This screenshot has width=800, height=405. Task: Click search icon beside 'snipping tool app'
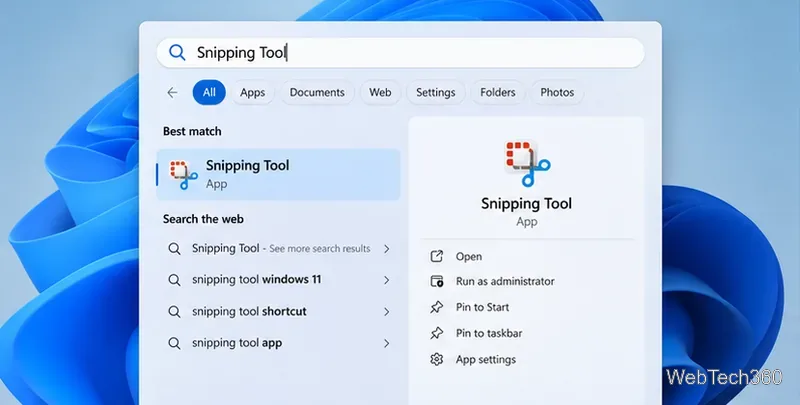click(174, 343)
